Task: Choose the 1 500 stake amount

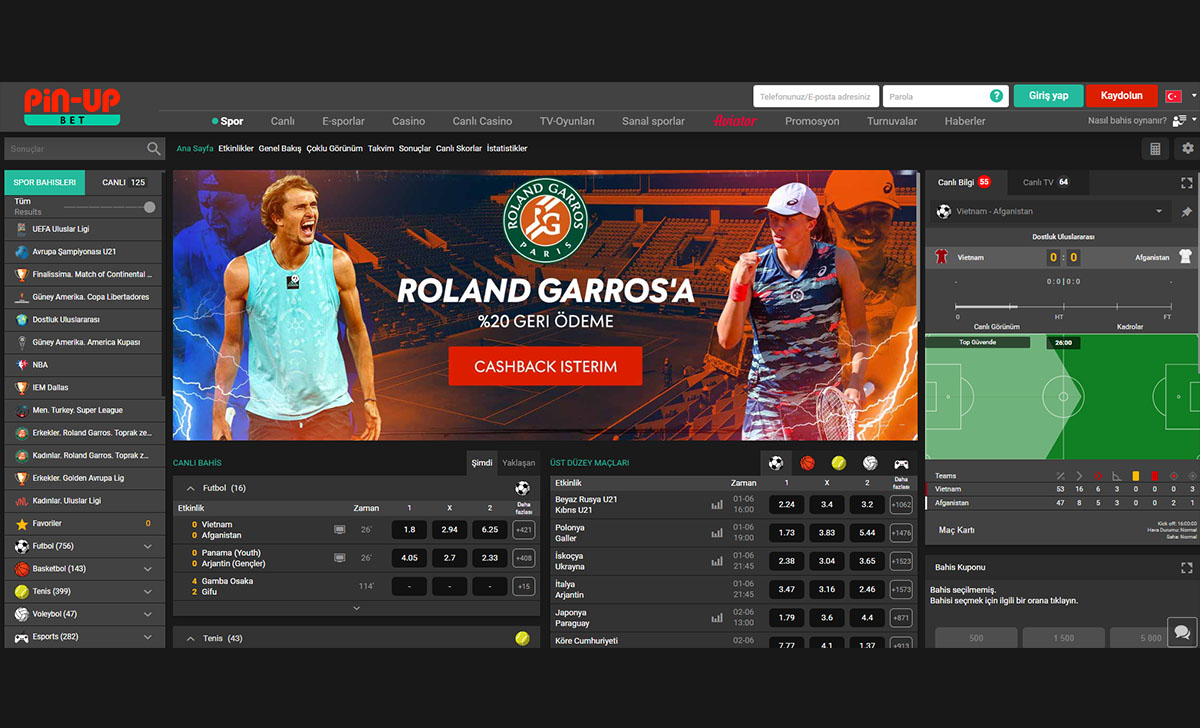Action: (1063, 638)
